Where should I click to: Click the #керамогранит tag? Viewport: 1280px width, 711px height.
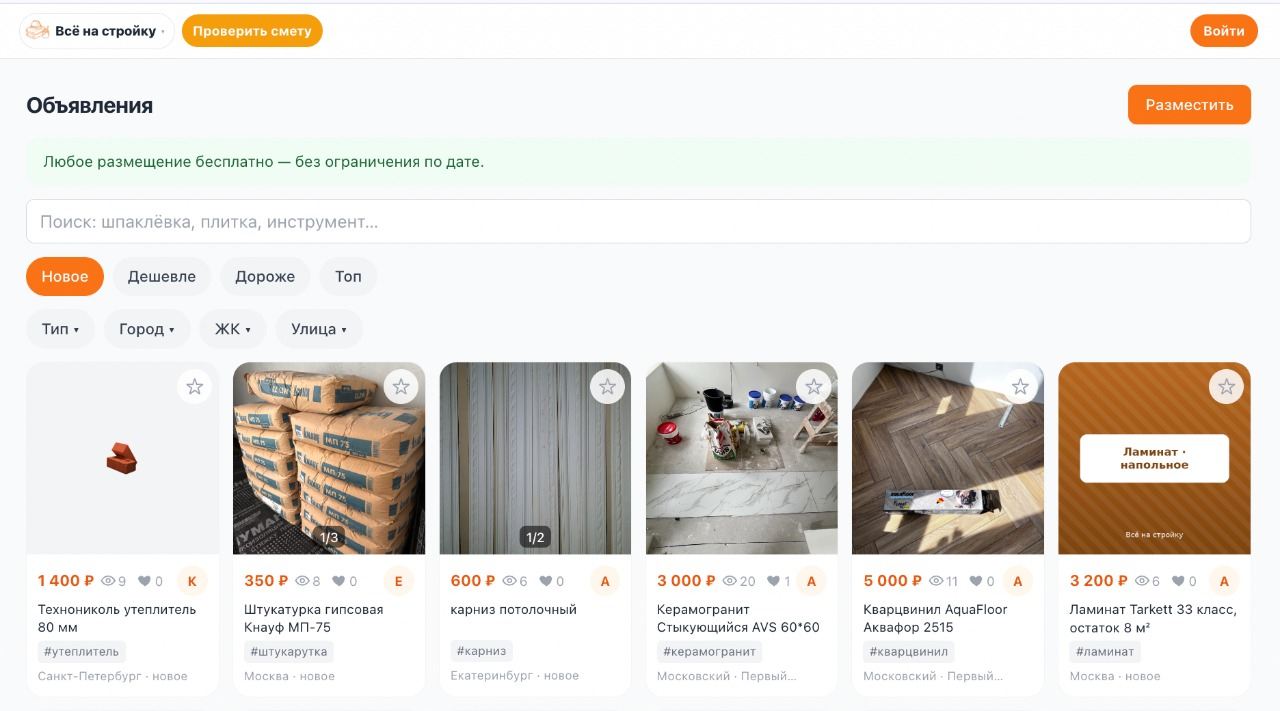(x=709, y=651)
